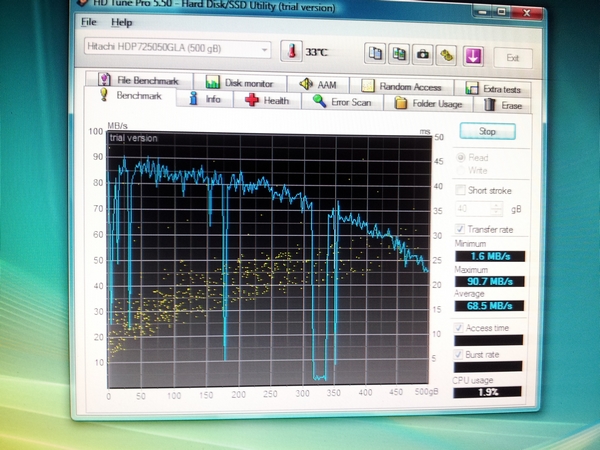Viewport: 600px width, 450px height.
Task: Open the AAM tab
Action: pyautogui.click(x=318, y=84)
